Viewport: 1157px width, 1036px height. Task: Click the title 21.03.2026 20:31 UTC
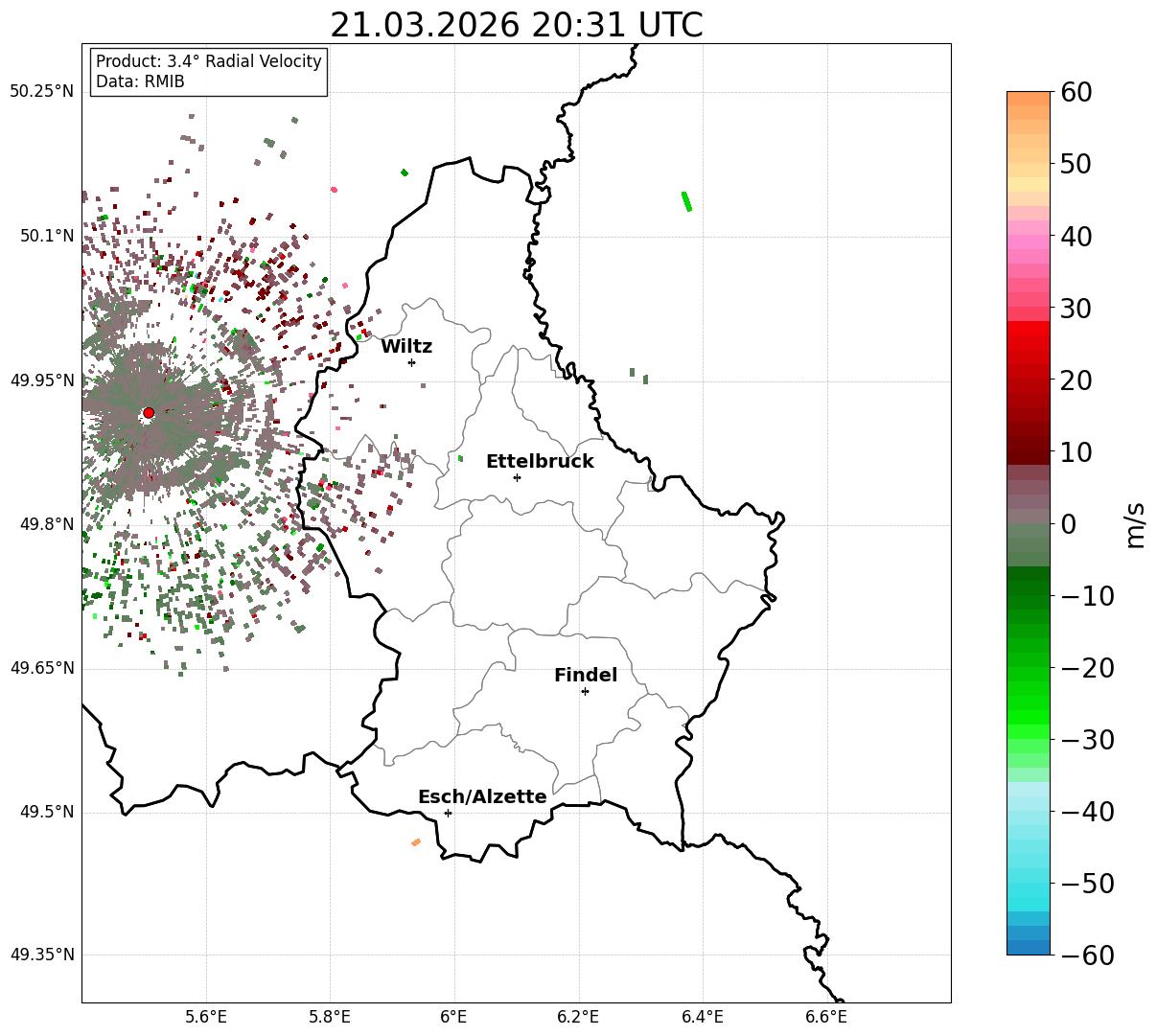coord(517,25)
